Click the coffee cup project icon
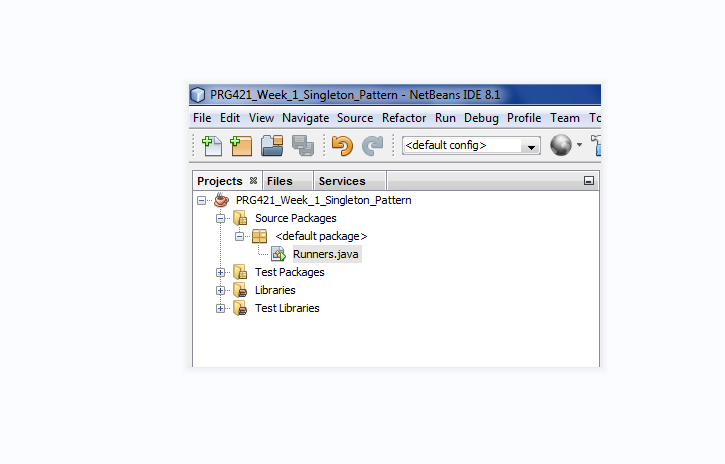 [221, 200]
